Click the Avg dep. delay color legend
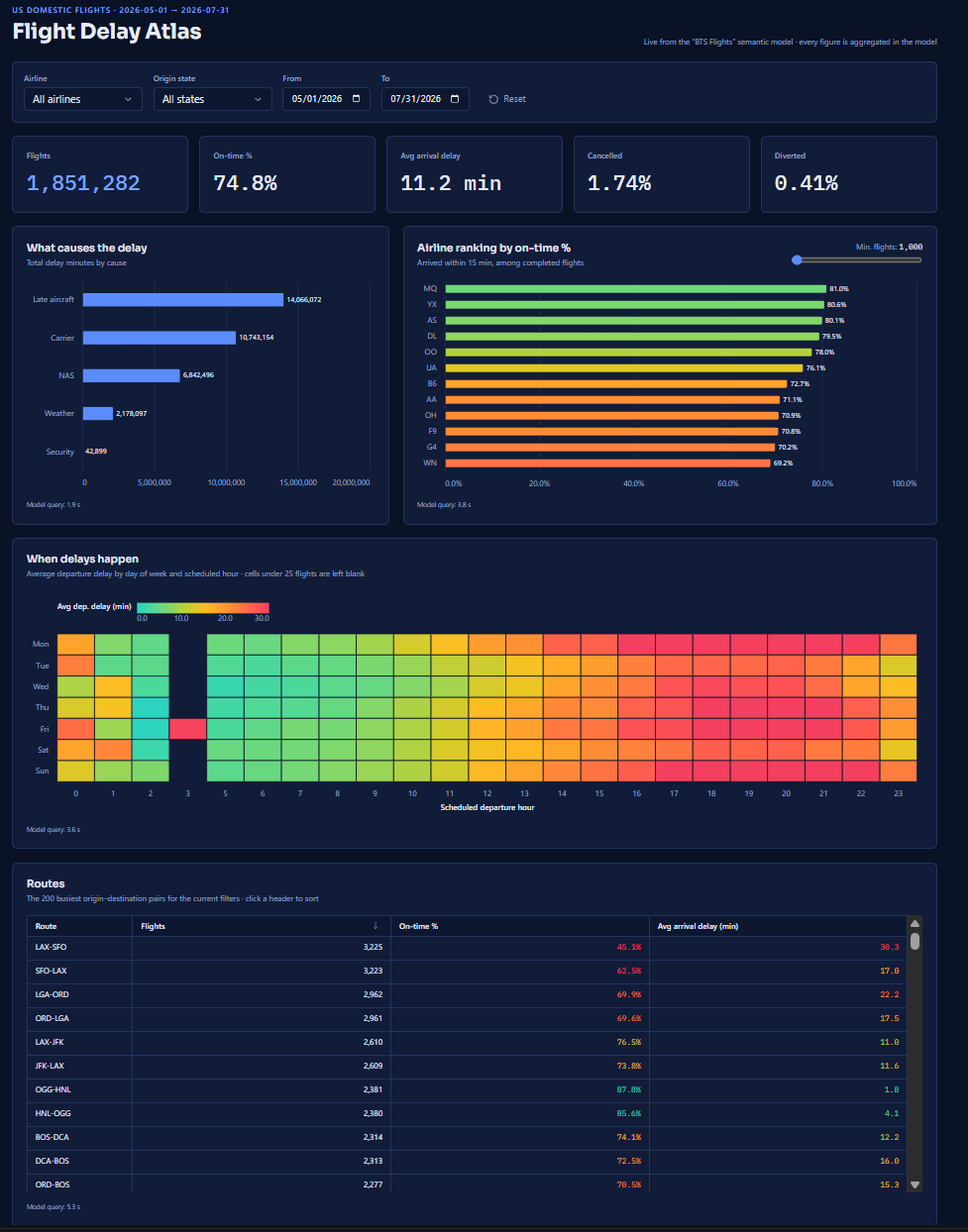 pos(203,607)
